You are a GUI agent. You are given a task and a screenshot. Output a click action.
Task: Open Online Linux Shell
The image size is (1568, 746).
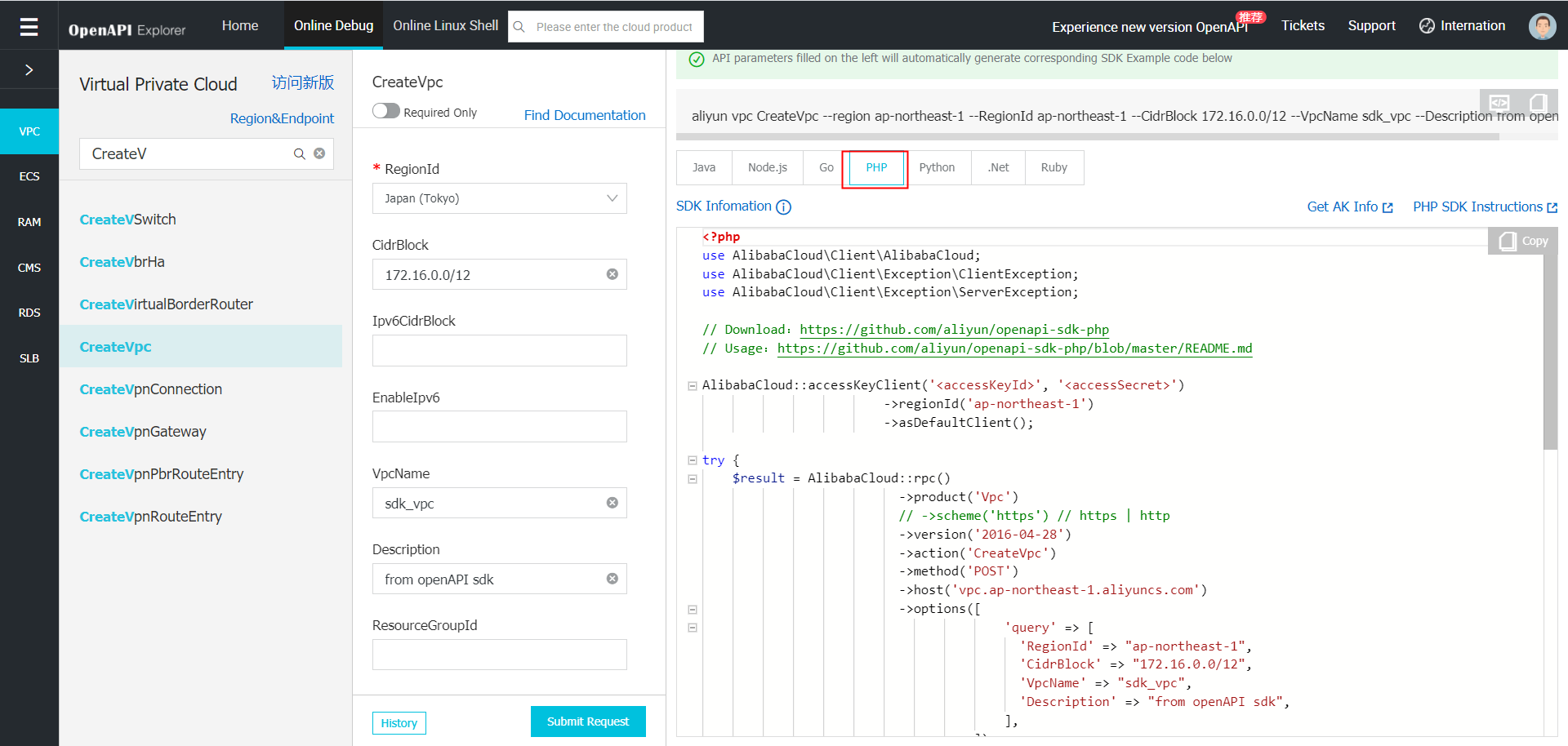[445, 25]
